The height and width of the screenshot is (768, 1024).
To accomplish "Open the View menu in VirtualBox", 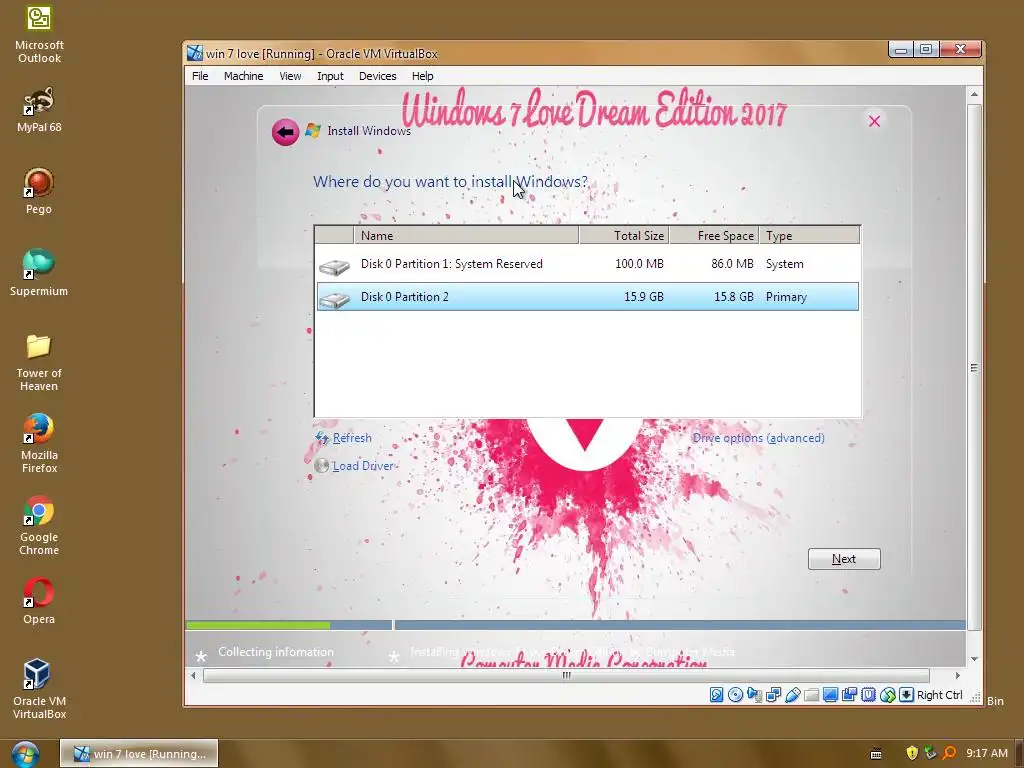I will pos(290,76).
